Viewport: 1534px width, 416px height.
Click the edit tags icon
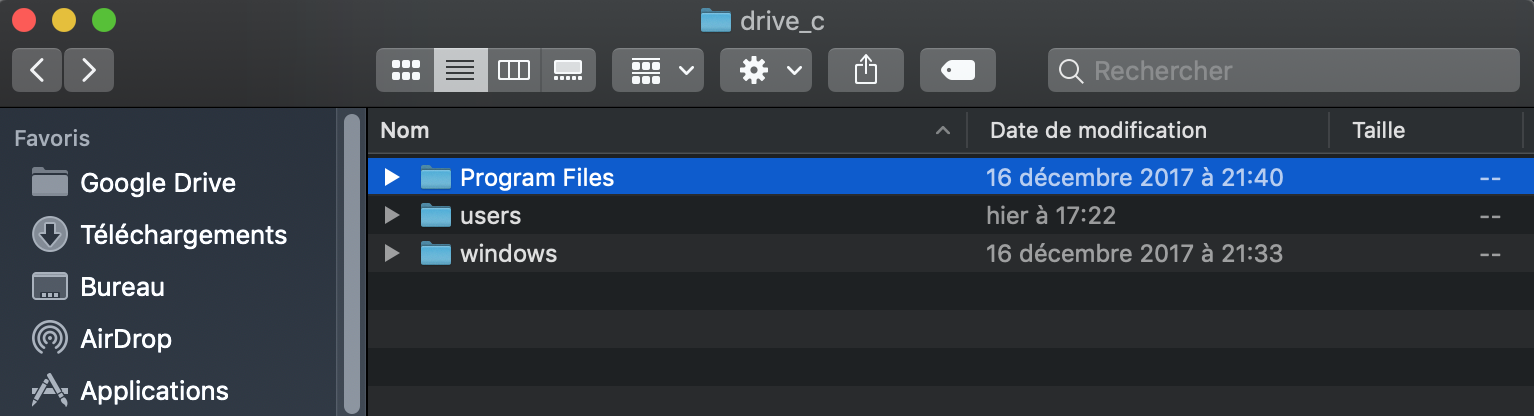[958, 70]
